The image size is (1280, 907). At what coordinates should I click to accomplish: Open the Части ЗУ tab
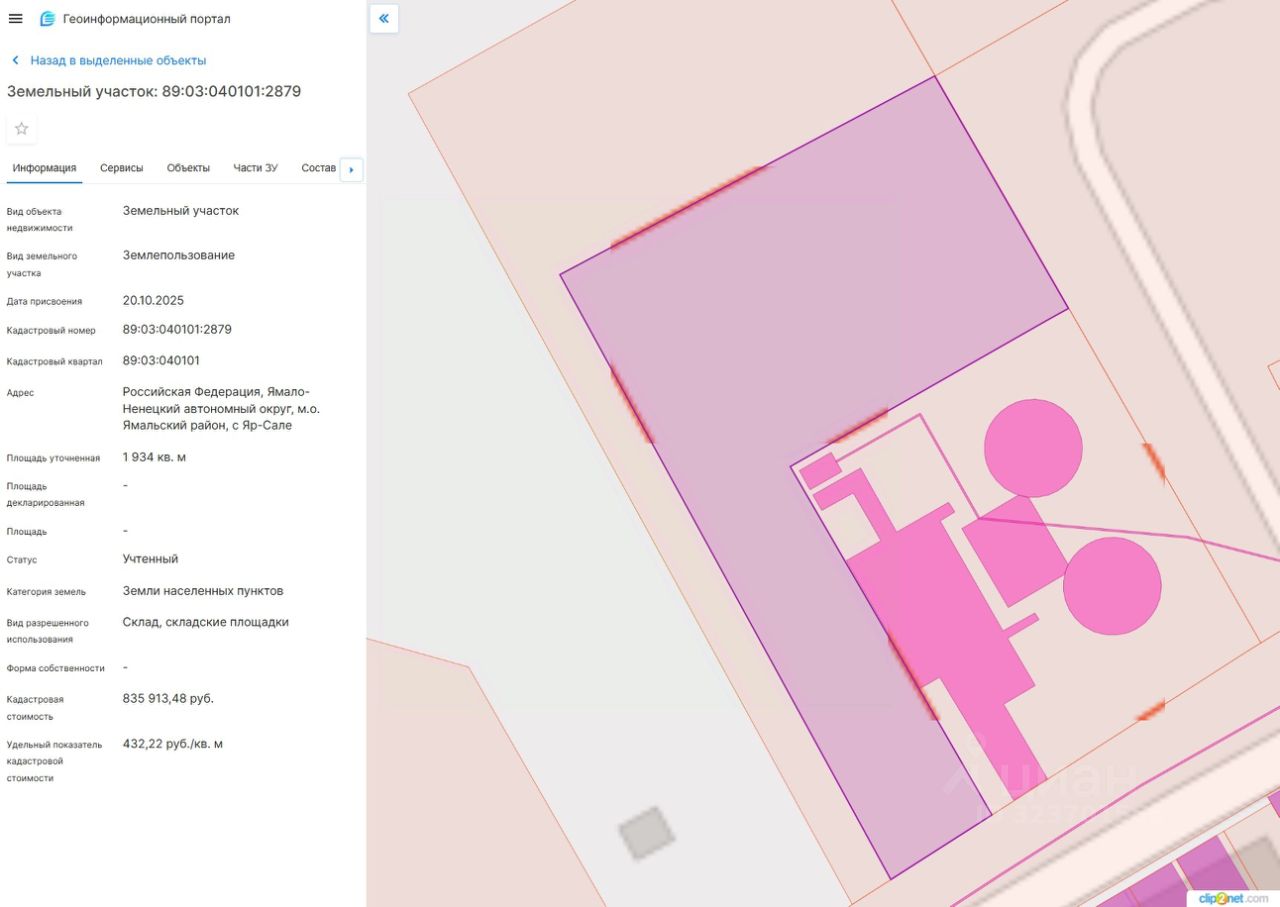tap(256, 168)
